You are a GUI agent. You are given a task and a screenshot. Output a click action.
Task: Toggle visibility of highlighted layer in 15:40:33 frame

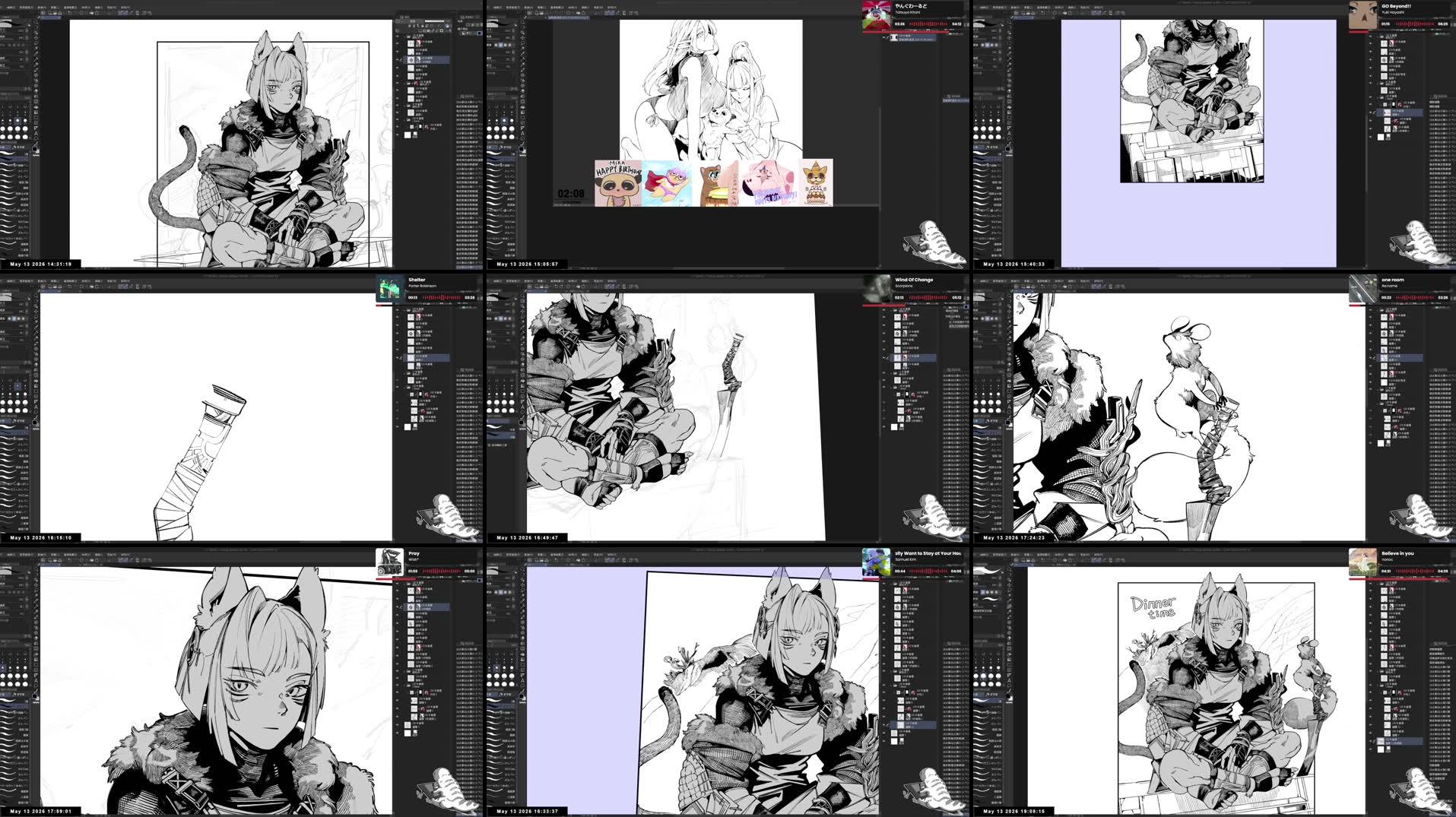(x=1370, y=112)
